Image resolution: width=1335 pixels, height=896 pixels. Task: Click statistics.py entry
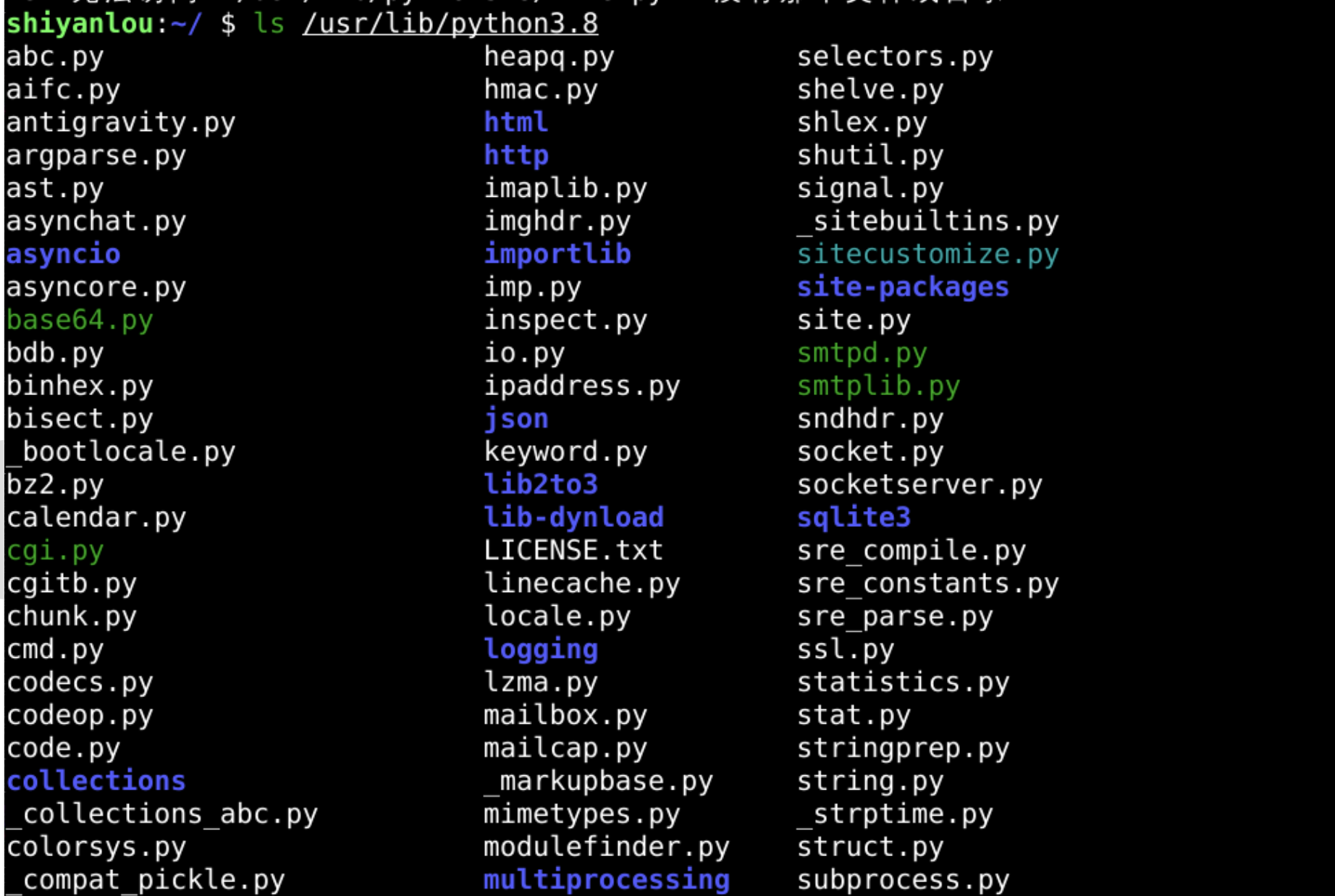[x=903, y=682]
